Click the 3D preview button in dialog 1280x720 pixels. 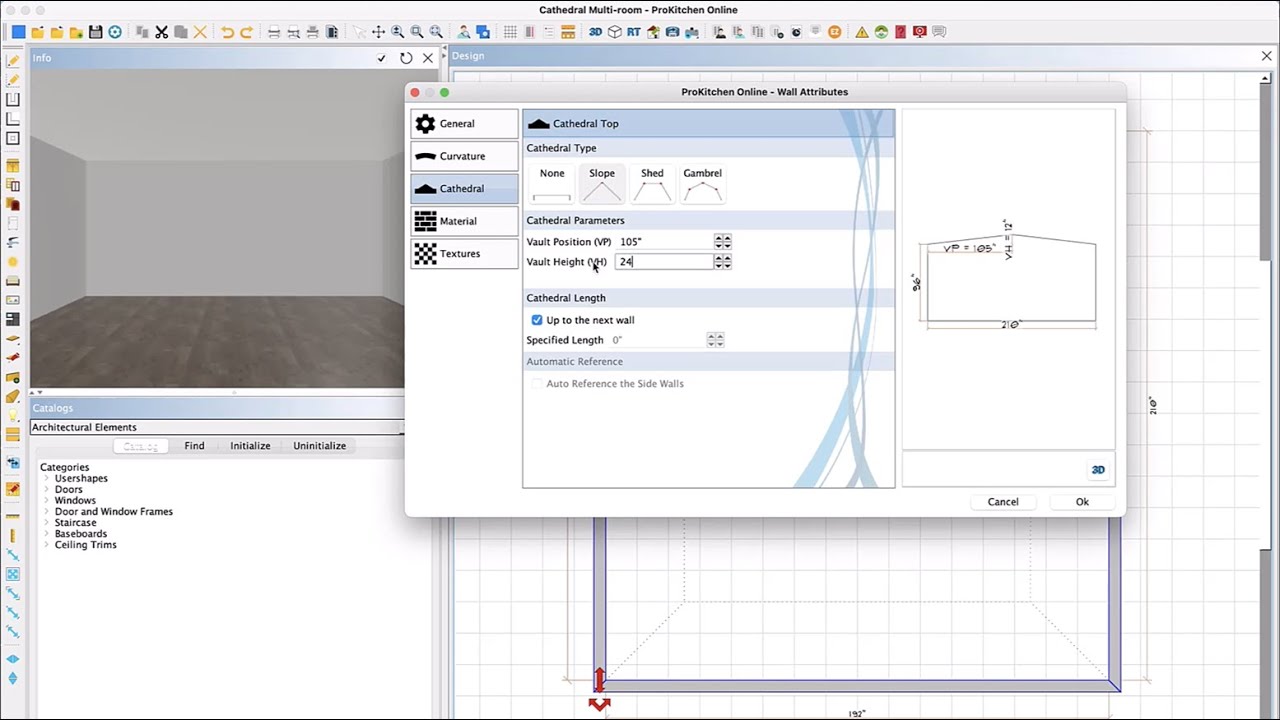1098,470
